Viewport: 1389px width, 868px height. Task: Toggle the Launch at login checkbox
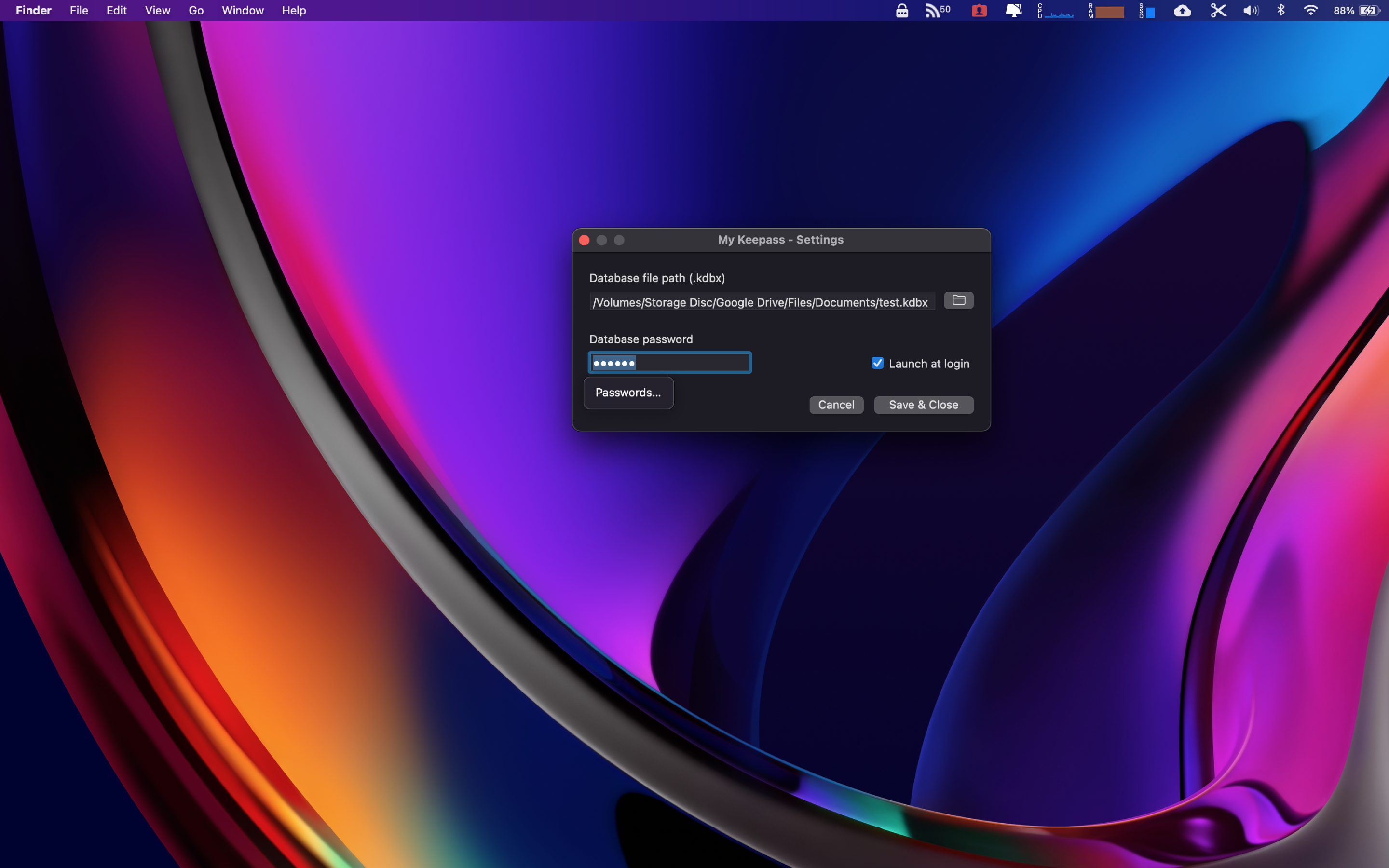pos(878,363)
